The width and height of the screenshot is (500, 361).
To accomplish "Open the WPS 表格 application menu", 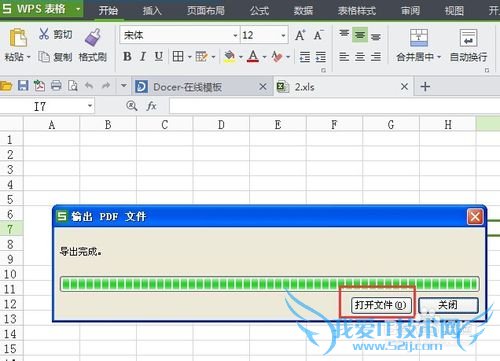I will pyautogui.click(x=41, y=9).
